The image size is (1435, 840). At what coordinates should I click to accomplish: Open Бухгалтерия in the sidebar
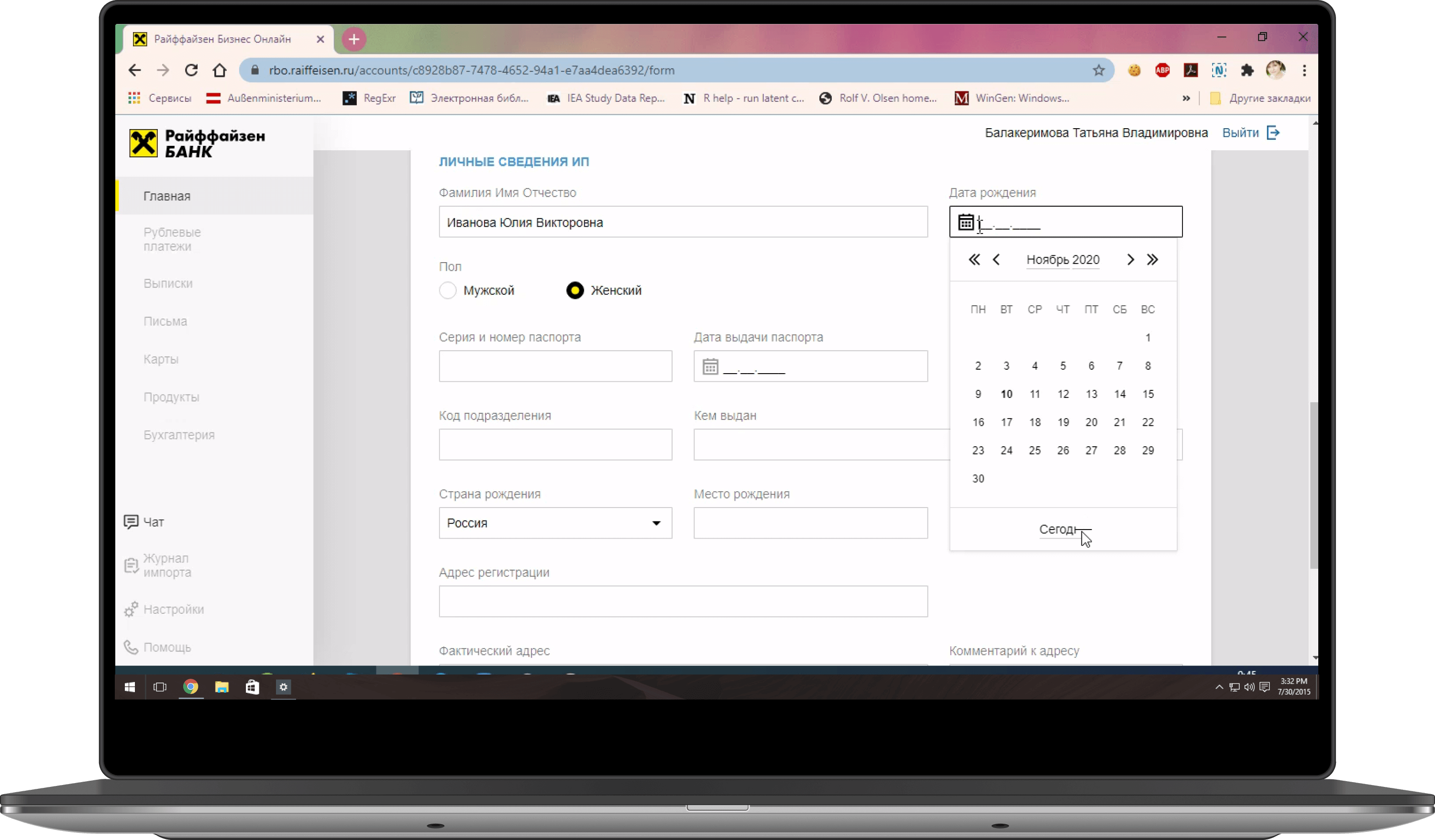pos(179,434)
